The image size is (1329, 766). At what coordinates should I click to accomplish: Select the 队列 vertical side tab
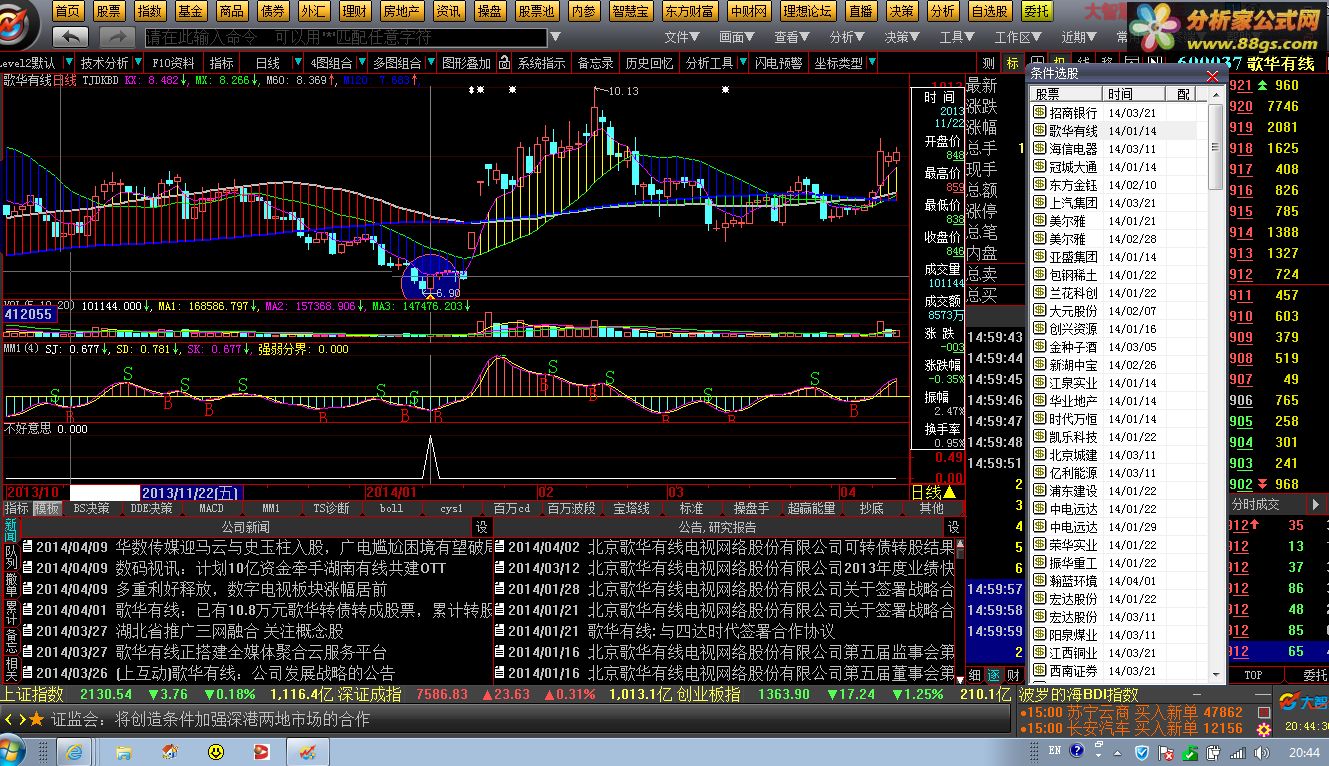click(x=10, y=557)
